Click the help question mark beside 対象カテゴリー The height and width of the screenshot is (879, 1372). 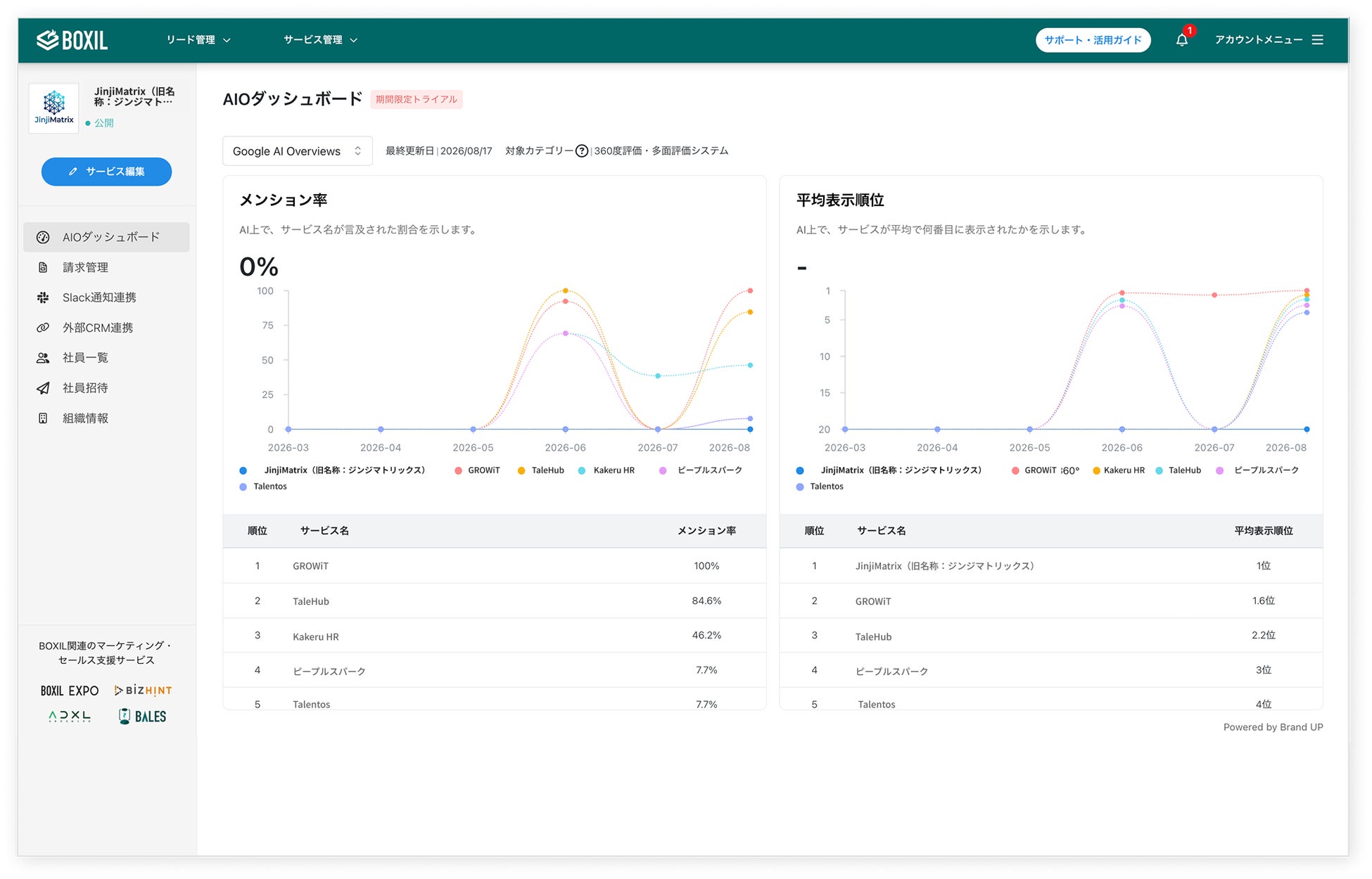(582, 151)
